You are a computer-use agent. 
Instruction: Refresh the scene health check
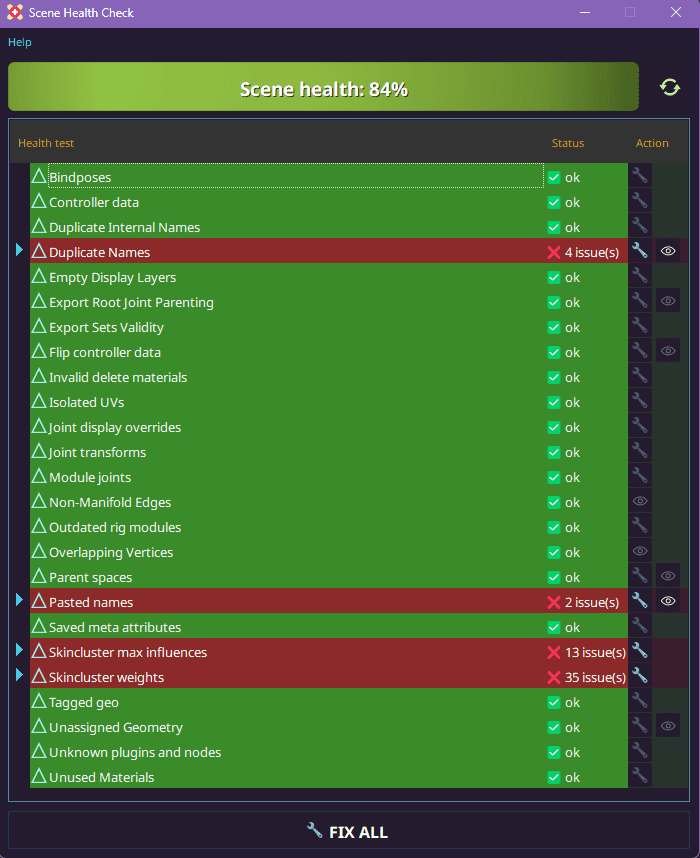669,87
